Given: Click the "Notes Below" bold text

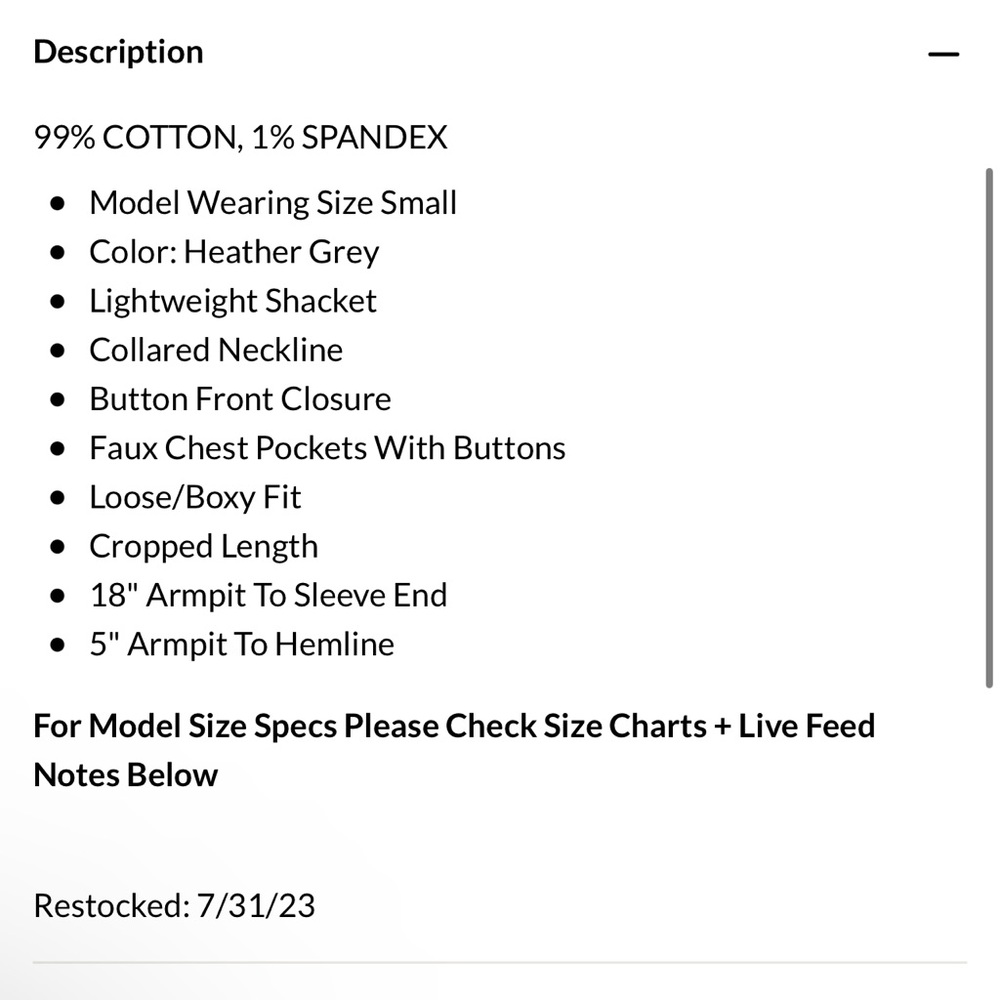Looking at the screenshot, I should (x=125, y=775).
